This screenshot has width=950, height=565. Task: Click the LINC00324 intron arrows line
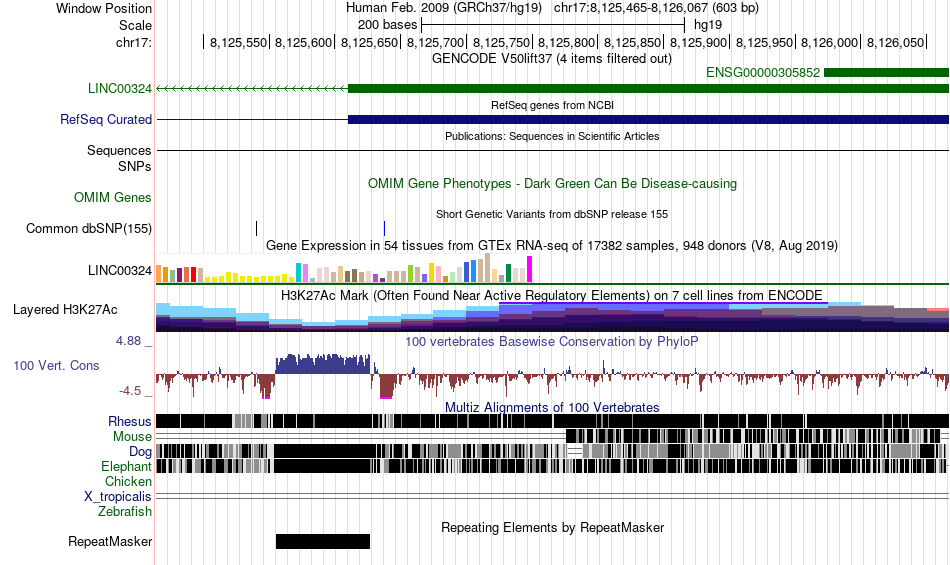[252, 88]
